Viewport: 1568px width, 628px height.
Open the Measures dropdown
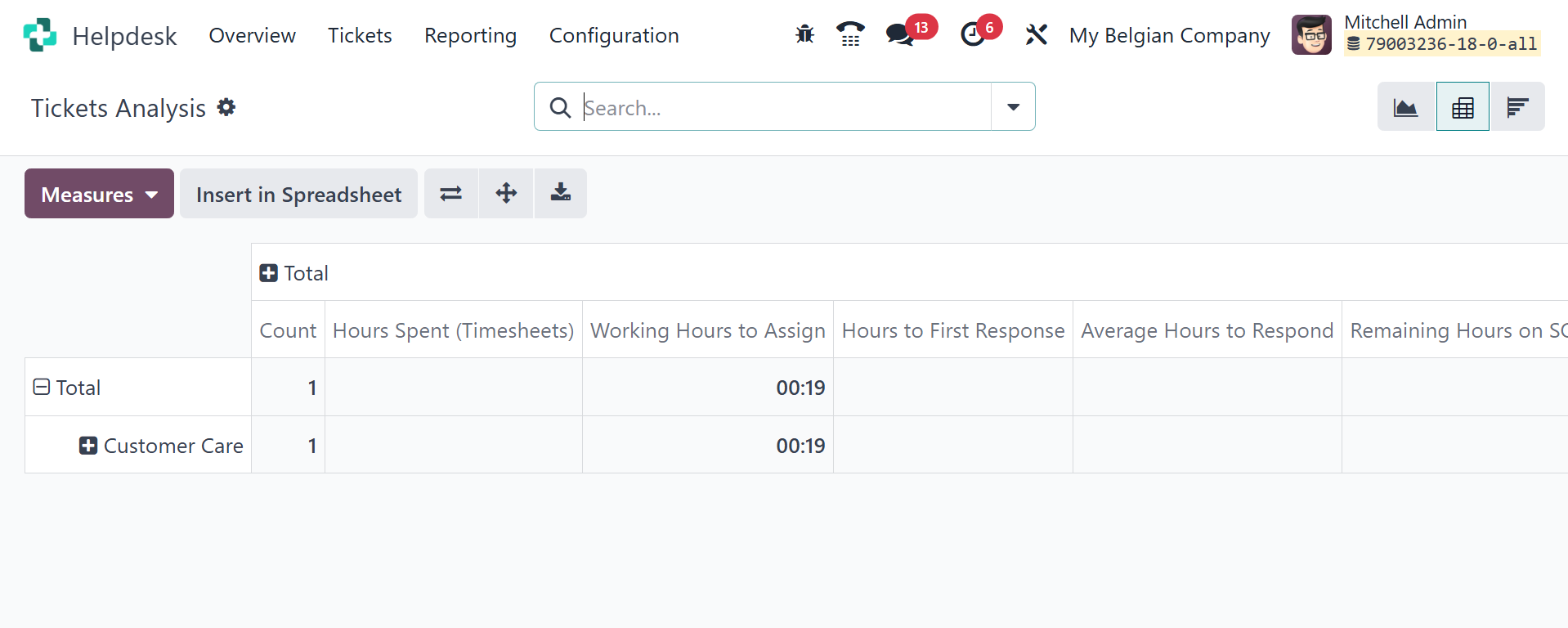[99, 194]
